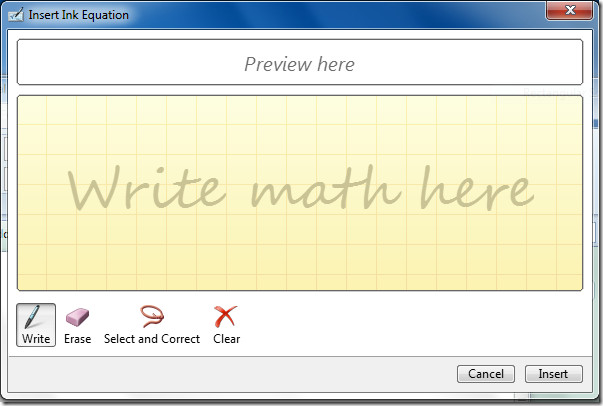This screenshot has height=406, width=603.
Task: Click the yellow Write math here canvas
Action: [x=300, y=193]
